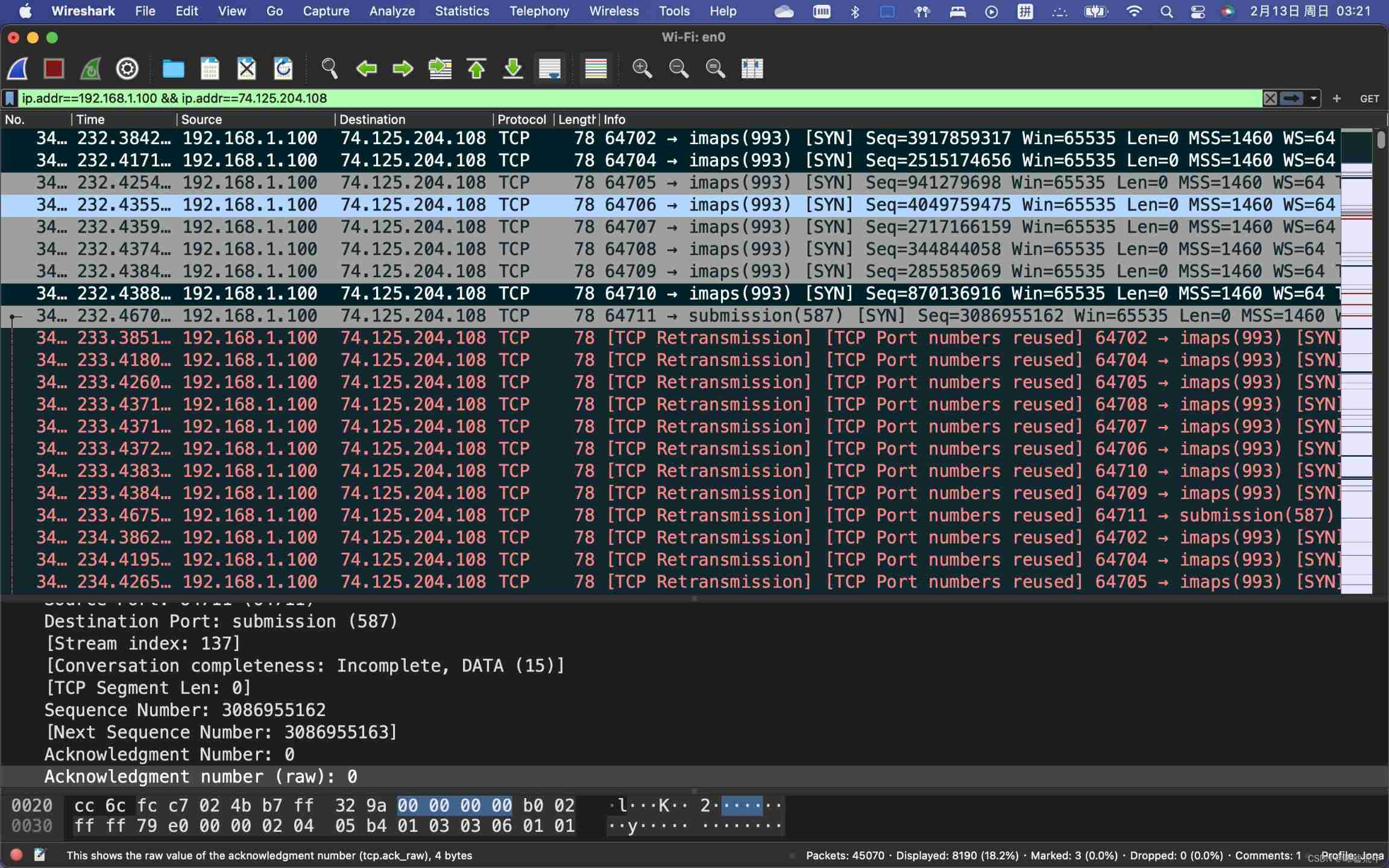1389x868 pixels.
Task: Select the SYN packet to submission(587) at 232.4670
Action: click(x=670, y=316)
